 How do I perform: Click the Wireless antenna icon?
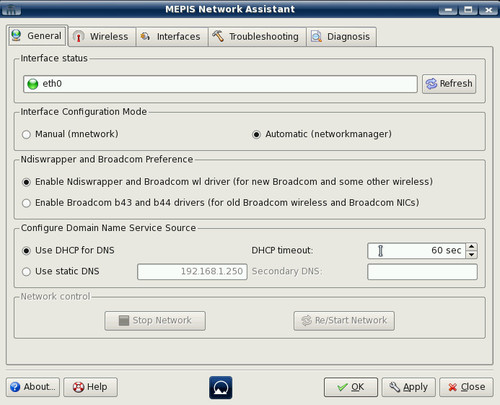coord(79,36)
